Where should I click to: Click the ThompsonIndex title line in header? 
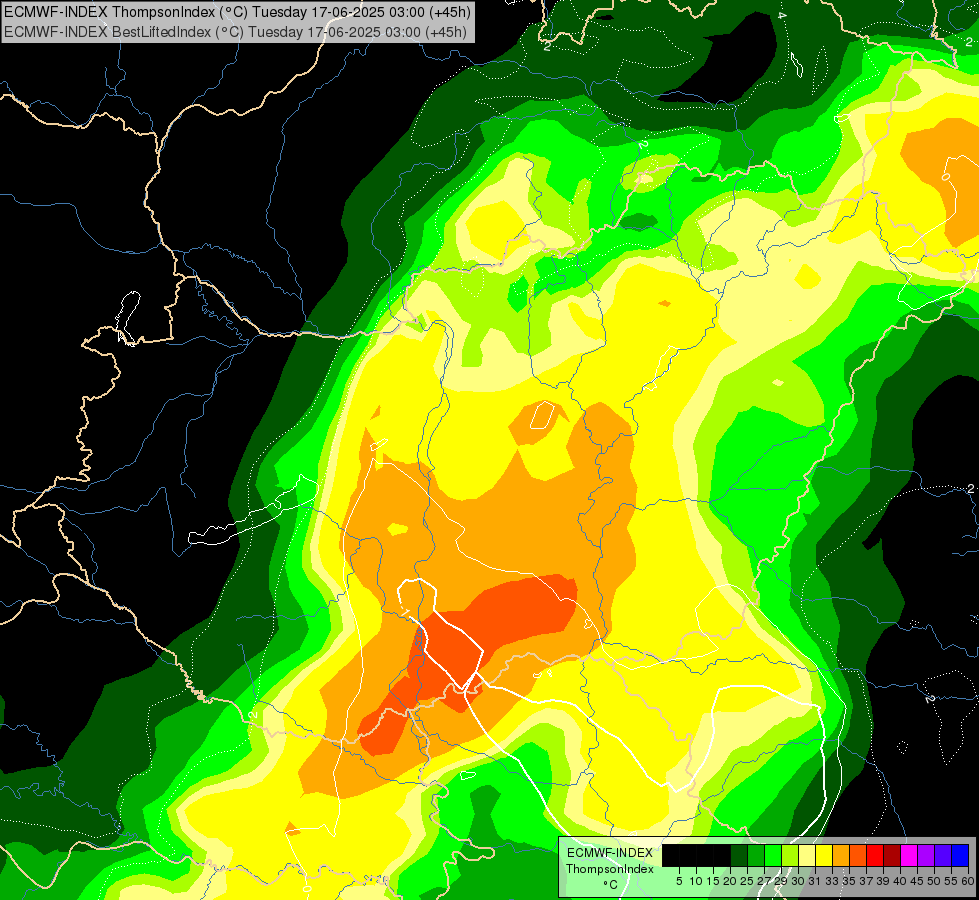coord(238,12)
